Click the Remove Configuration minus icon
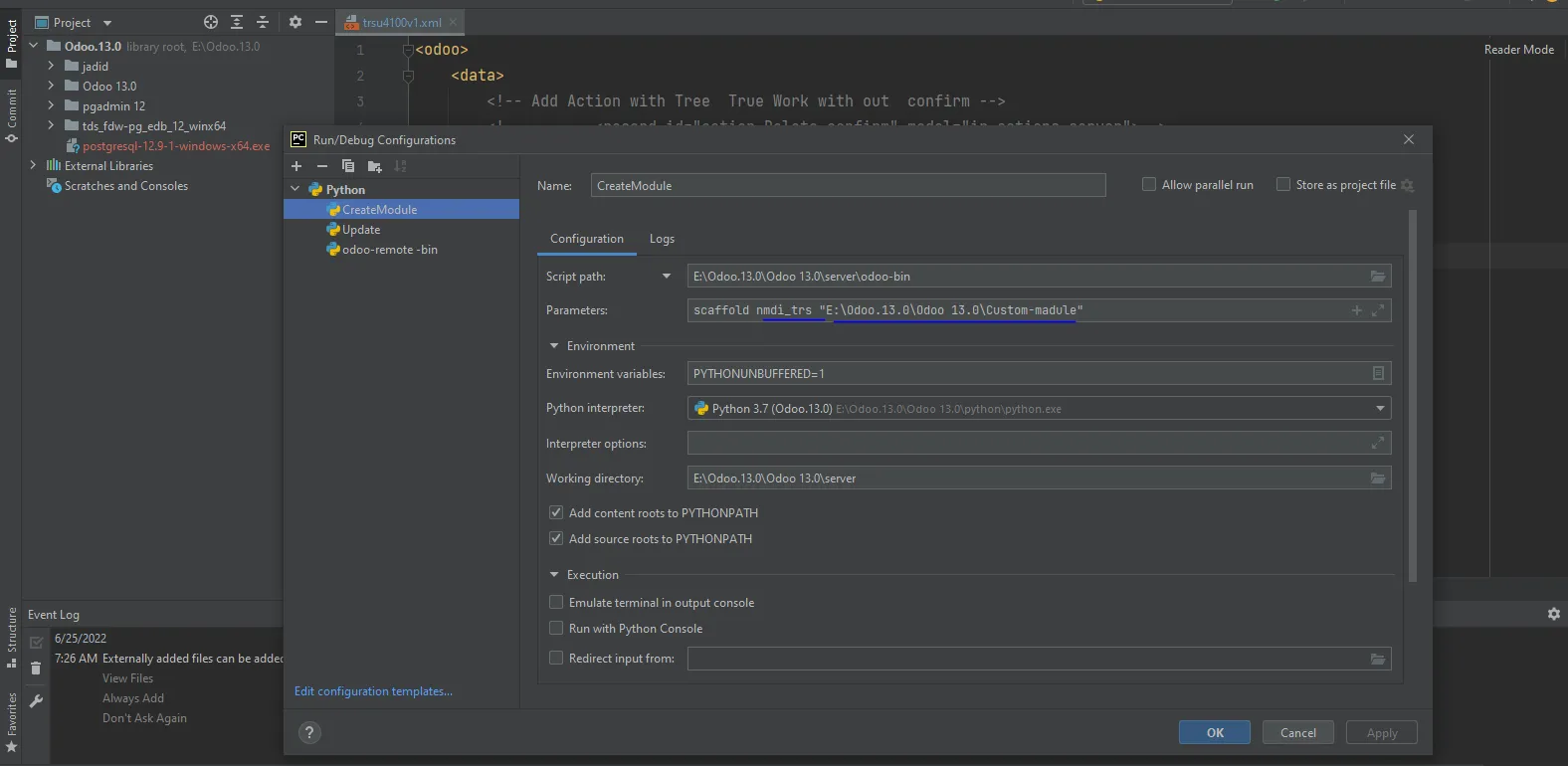The image size is (1568, 766). click(x=321, y=166)
